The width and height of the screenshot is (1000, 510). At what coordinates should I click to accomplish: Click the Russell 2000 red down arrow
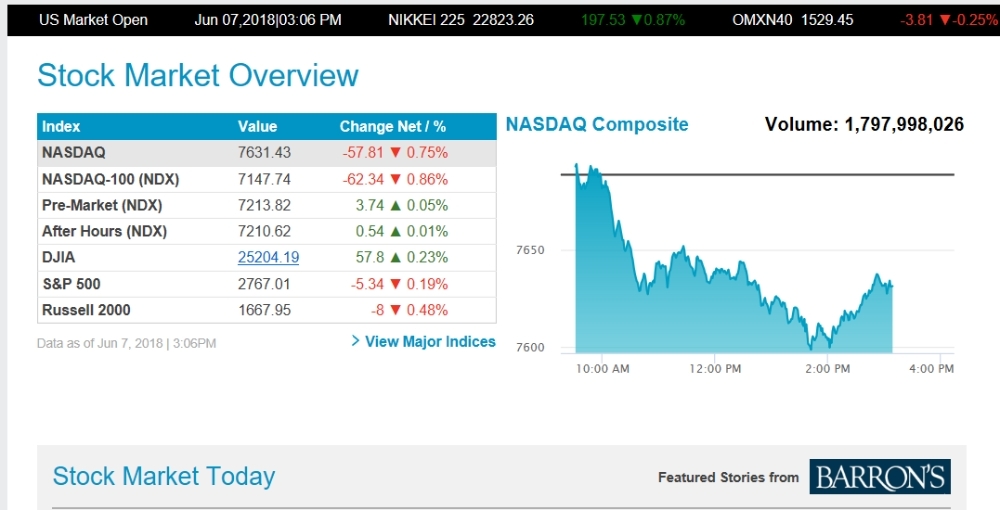pyautogui.click(x=395, y=310)
